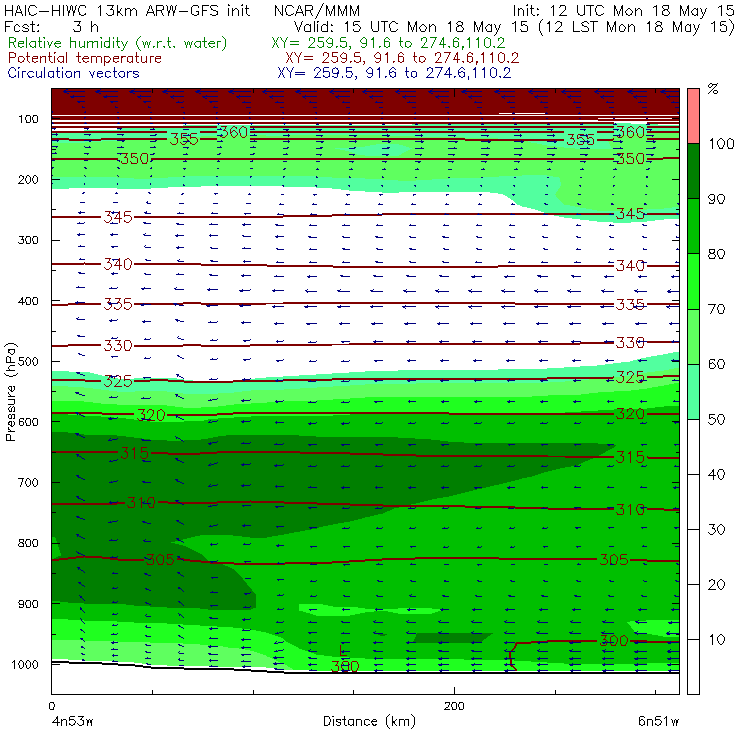Click the 50 label on the colorbar

(x=716, y=419)
